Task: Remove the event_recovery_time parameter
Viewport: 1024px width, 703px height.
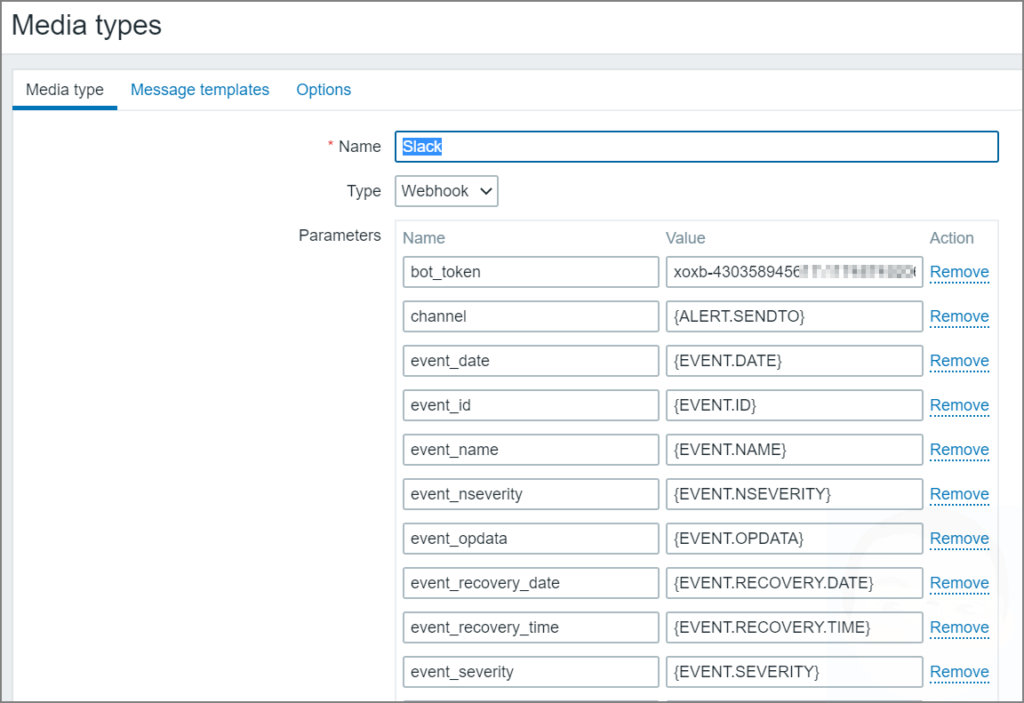Action: click(958, 627)
